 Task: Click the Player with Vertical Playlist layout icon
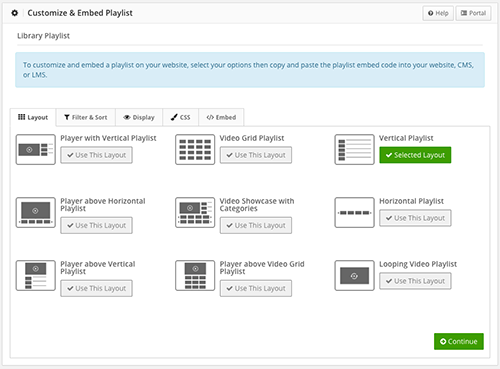36,149
